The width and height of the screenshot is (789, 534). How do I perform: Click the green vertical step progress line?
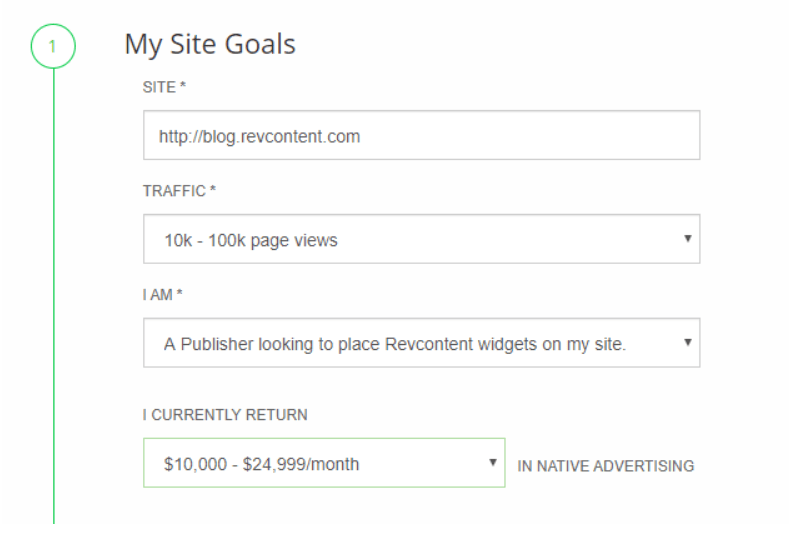[x=54, y=300]
